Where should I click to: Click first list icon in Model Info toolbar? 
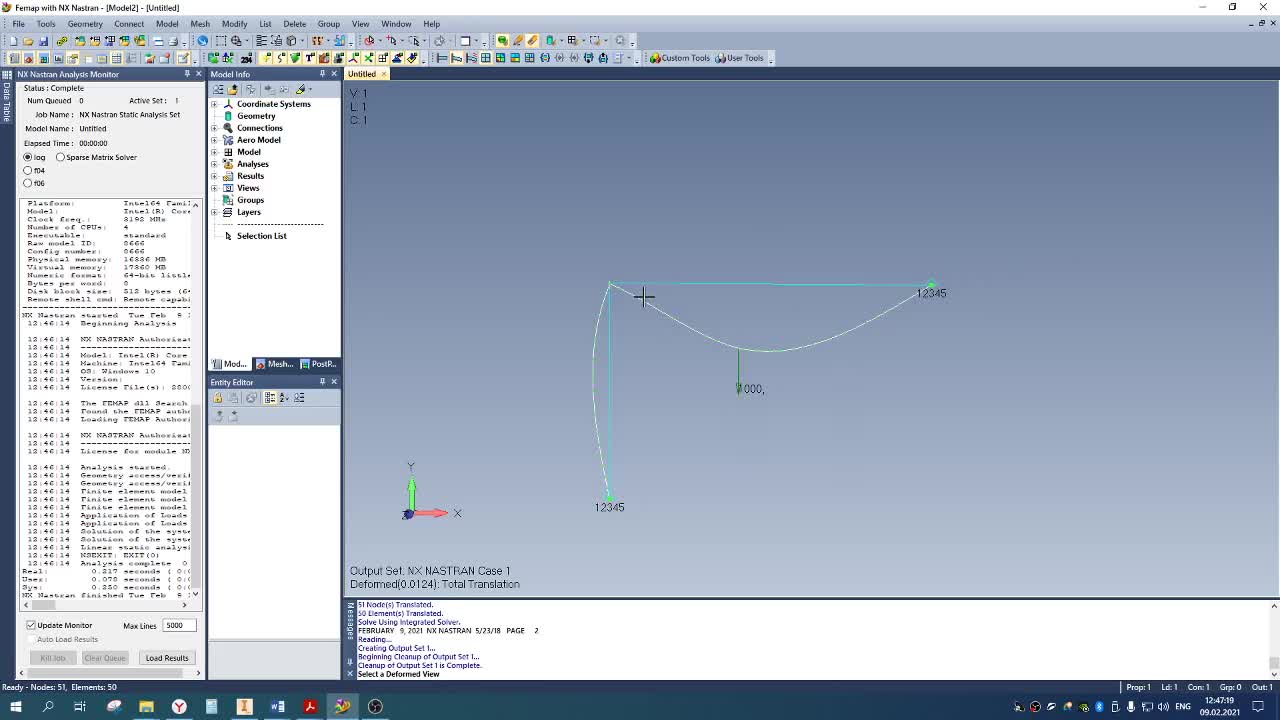pos(218,89)
